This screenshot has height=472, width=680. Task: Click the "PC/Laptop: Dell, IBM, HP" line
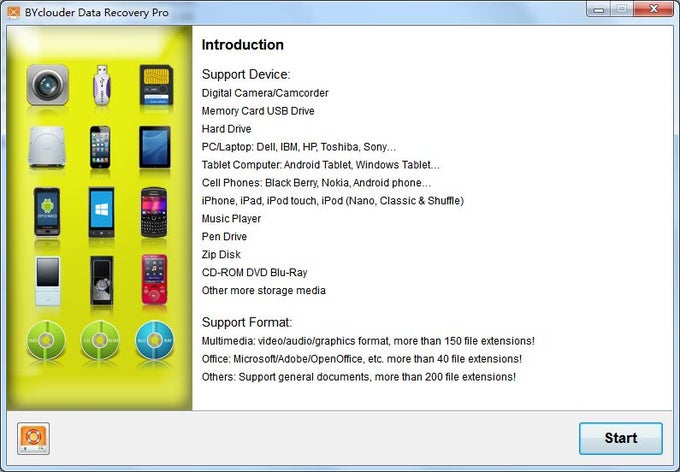[299, 147]
